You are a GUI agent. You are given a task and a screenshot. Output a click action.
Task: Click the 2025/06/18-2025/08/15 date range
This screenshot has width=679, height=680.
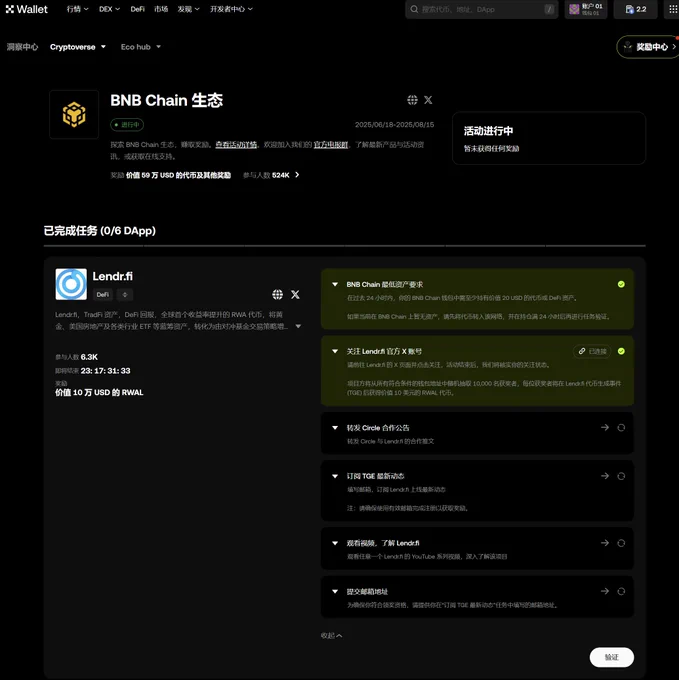click(x=395, y=125)
